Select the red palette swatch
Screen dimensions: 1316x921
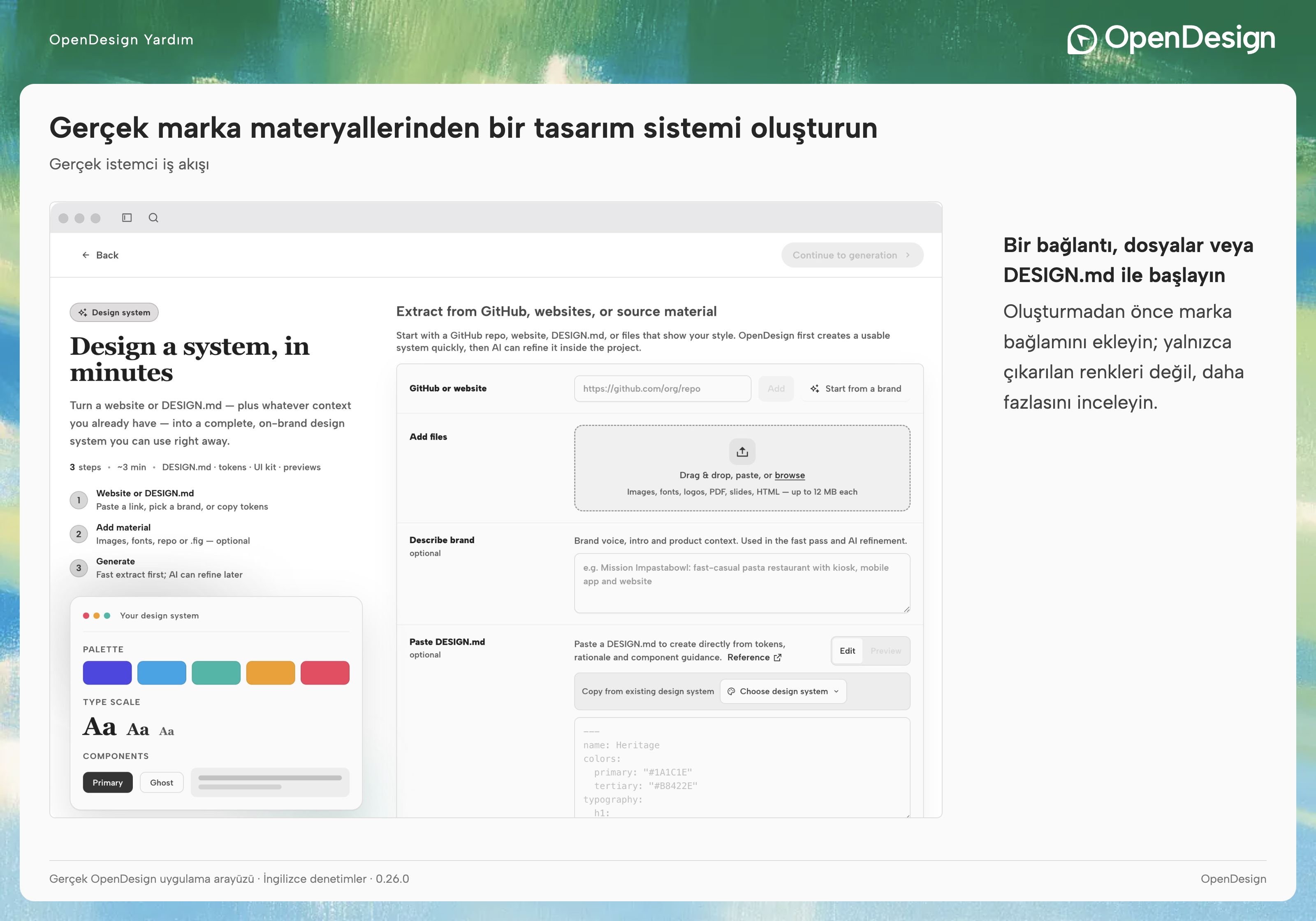(x=325, y=673)
